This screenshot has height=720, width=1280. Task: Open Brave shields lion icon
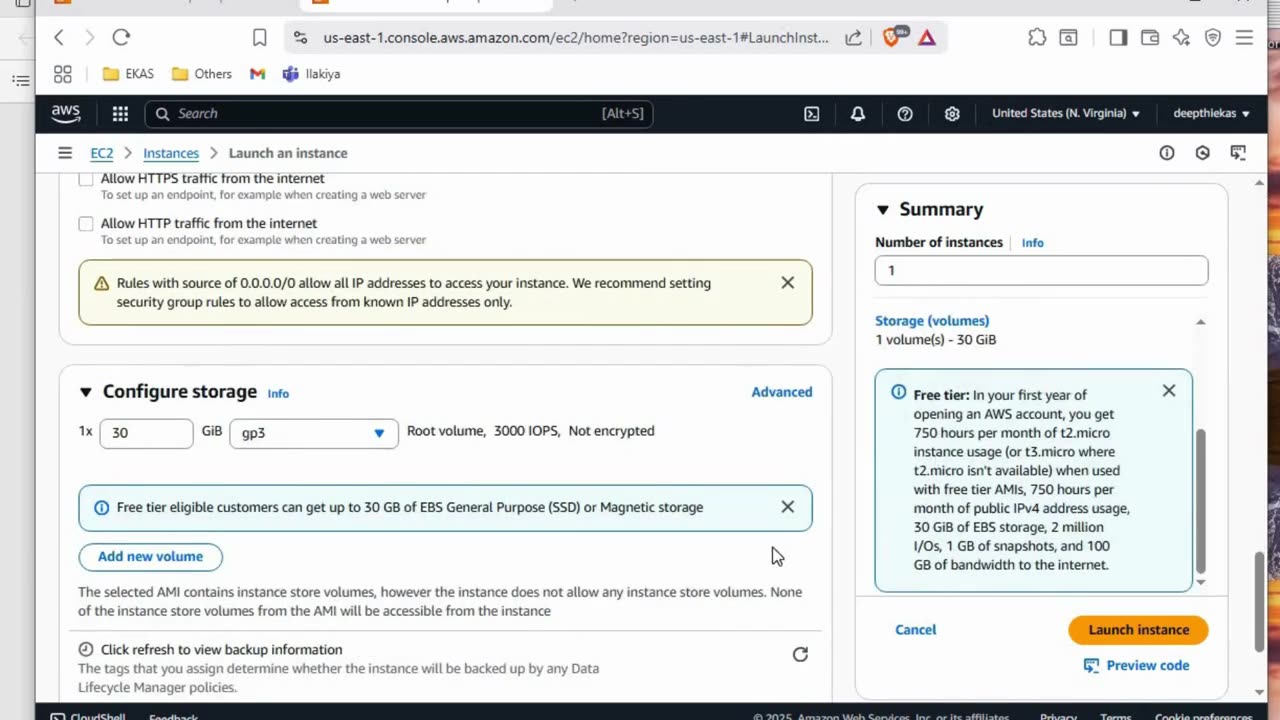click(892, 38)
